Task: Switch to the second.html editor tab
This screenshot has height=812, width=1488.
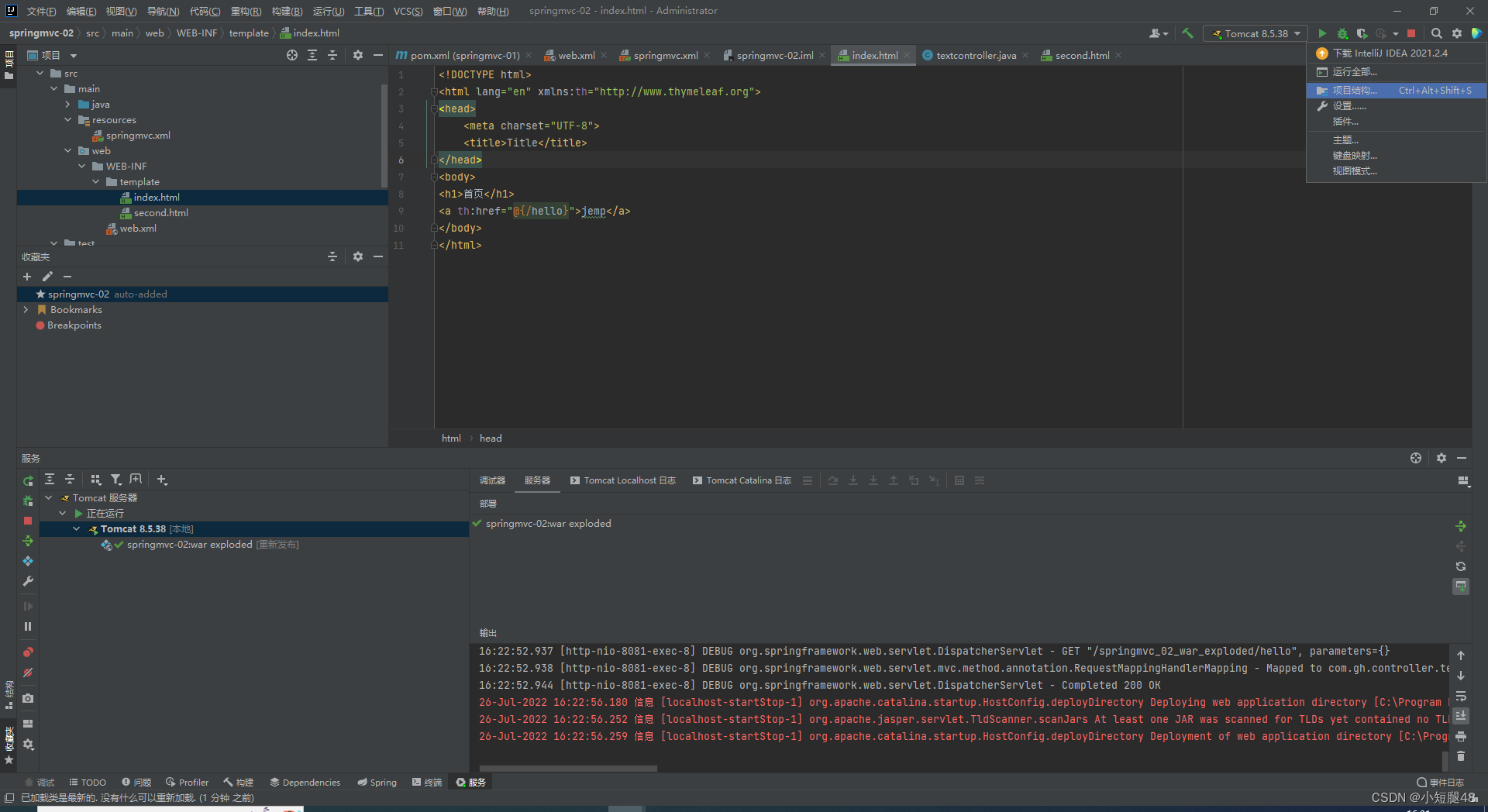Action: pos(1081,55)
